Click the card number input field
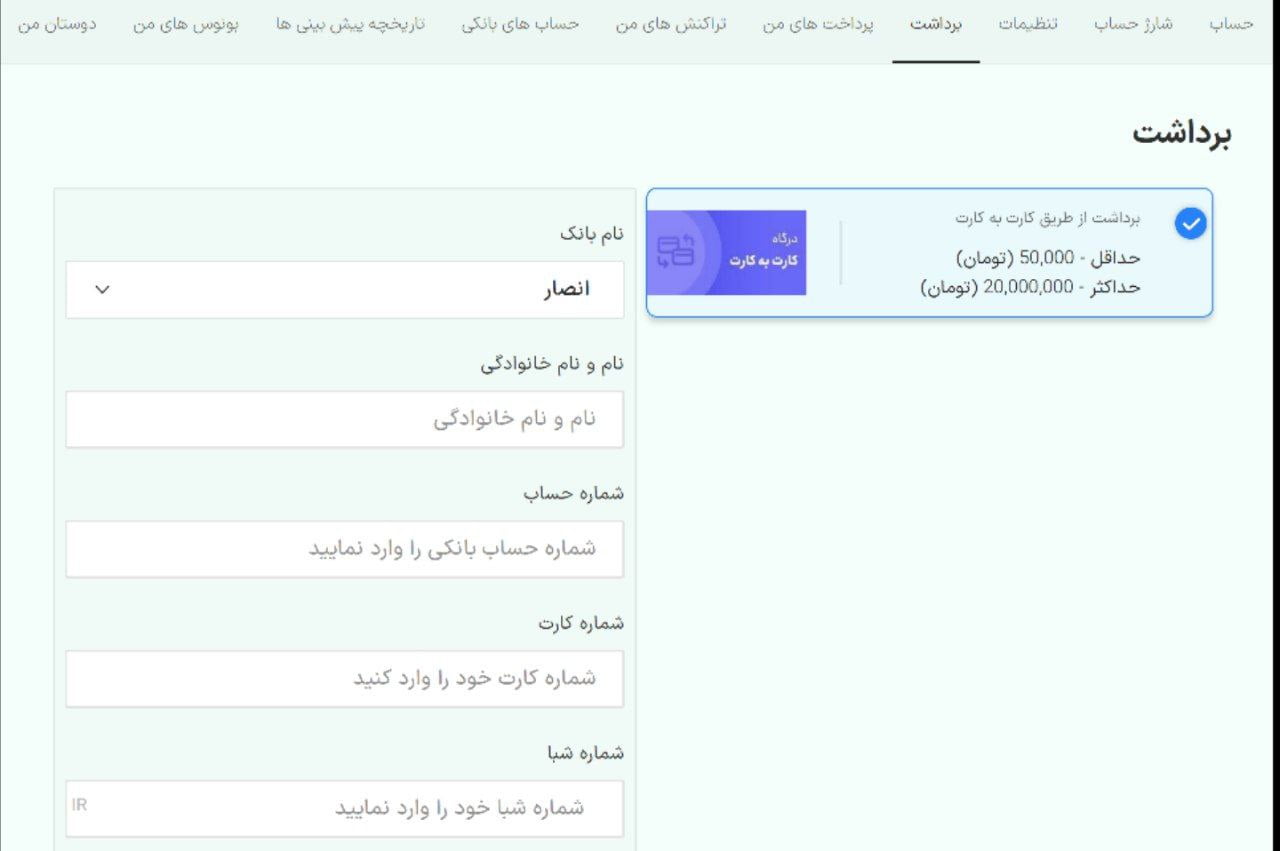 [345, 678]
